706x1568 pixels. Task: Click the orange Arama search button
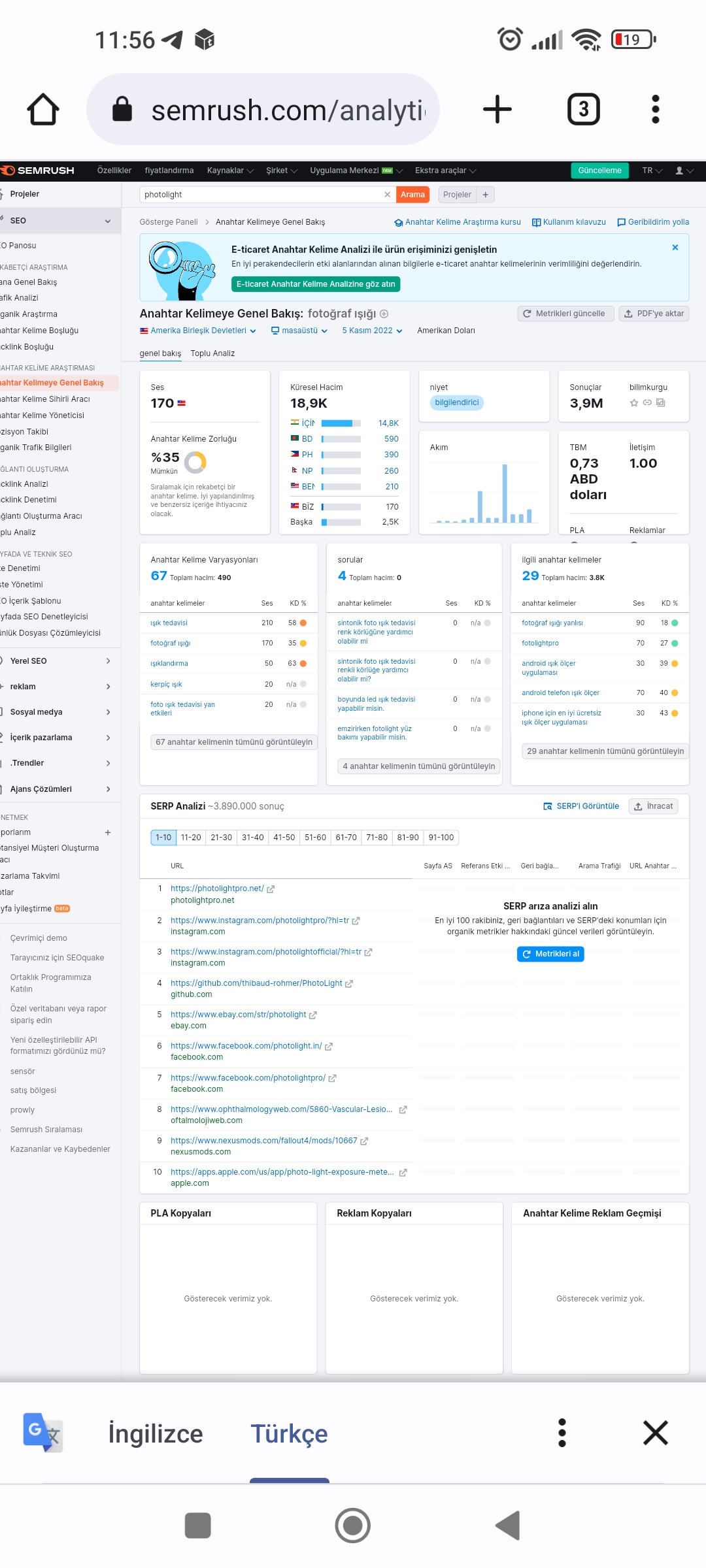coord(412,195)
